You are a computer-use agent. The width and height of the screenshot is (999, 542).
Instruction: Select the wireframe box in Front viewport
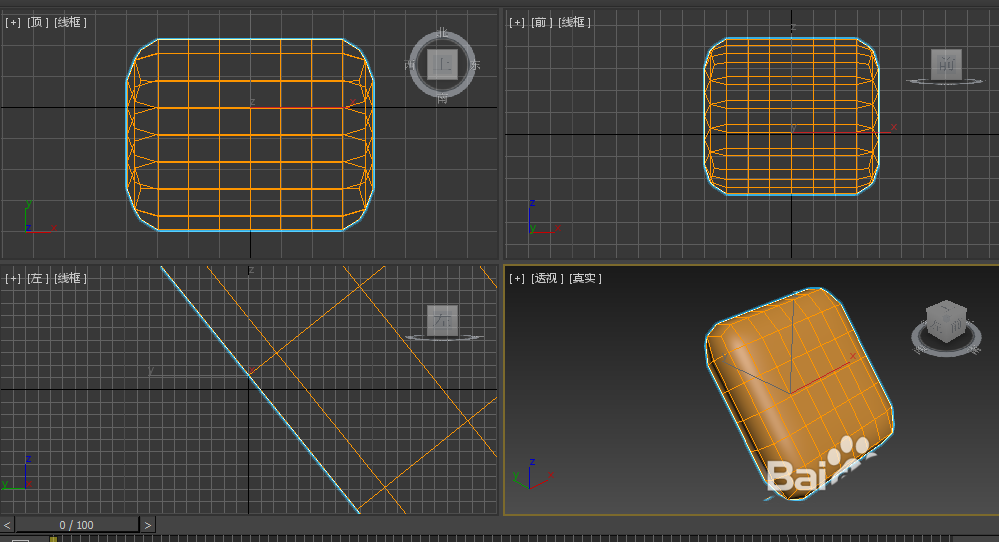791,115
